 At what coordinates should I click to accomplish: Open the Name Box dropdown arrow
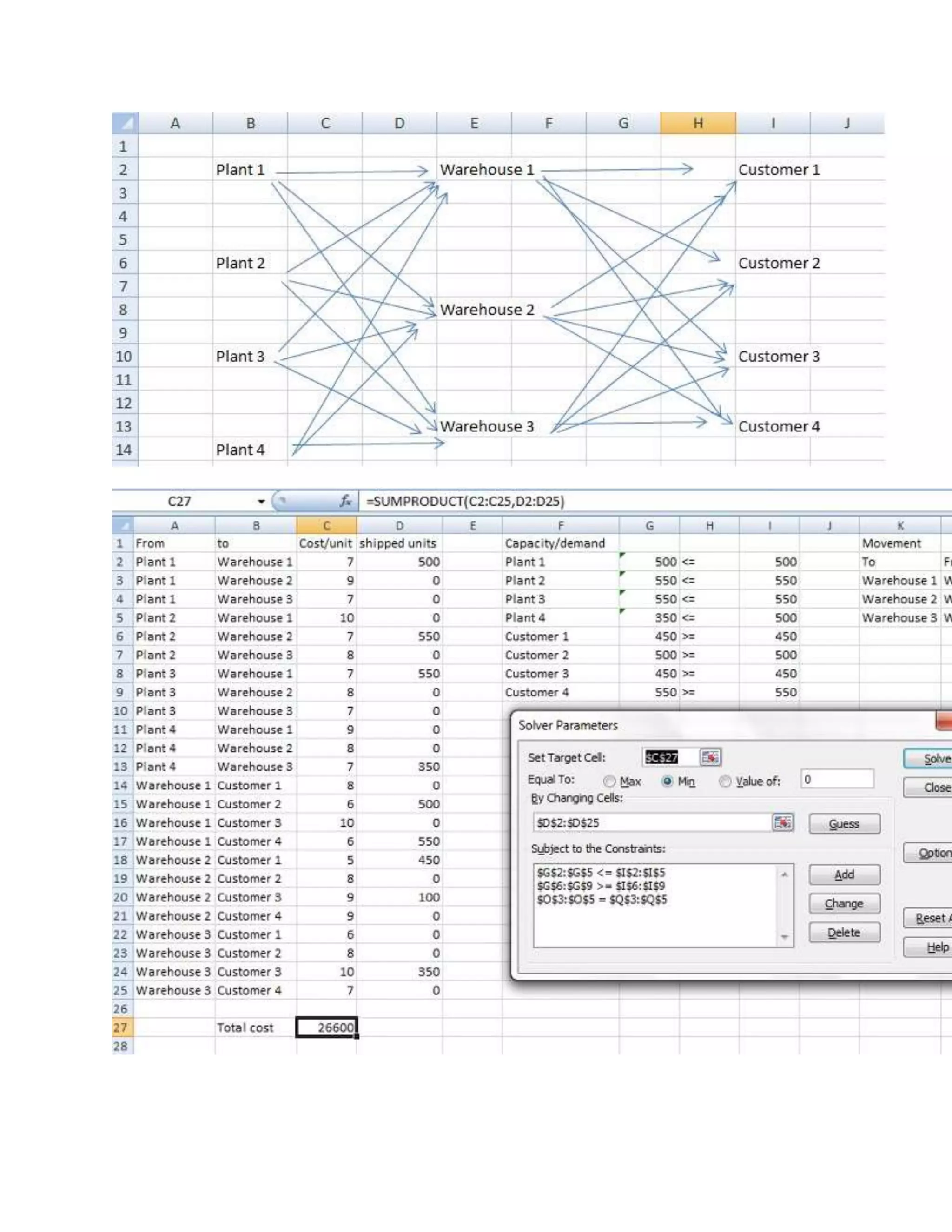[x=261, y=502]
